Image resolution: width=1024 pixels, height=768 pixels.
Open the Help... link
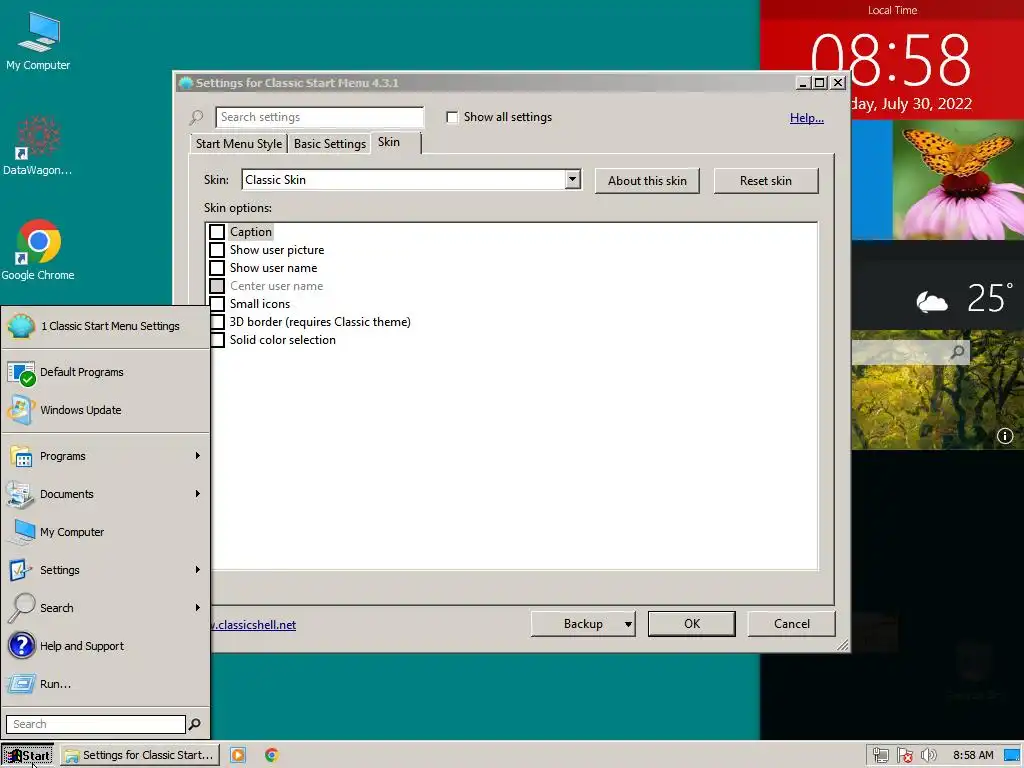click(807, 118)
